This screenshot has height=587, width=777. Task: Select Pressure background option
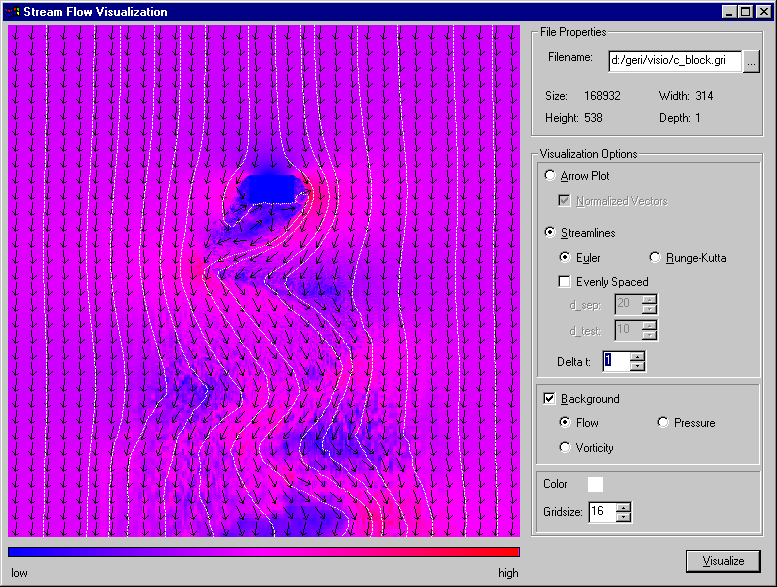tap(663, 423)
